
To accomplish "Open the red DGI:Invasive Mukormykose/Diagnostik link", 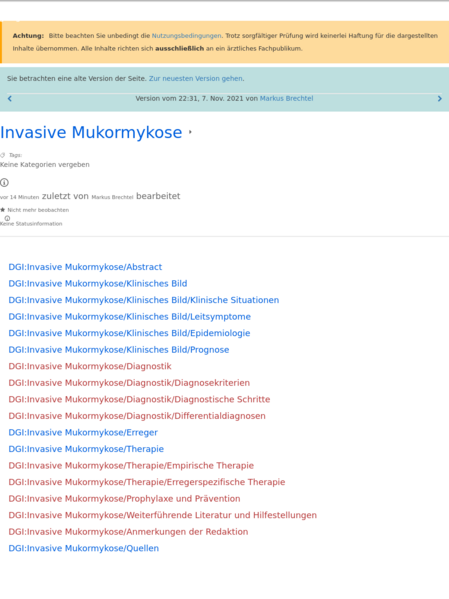I will (90, 366).
